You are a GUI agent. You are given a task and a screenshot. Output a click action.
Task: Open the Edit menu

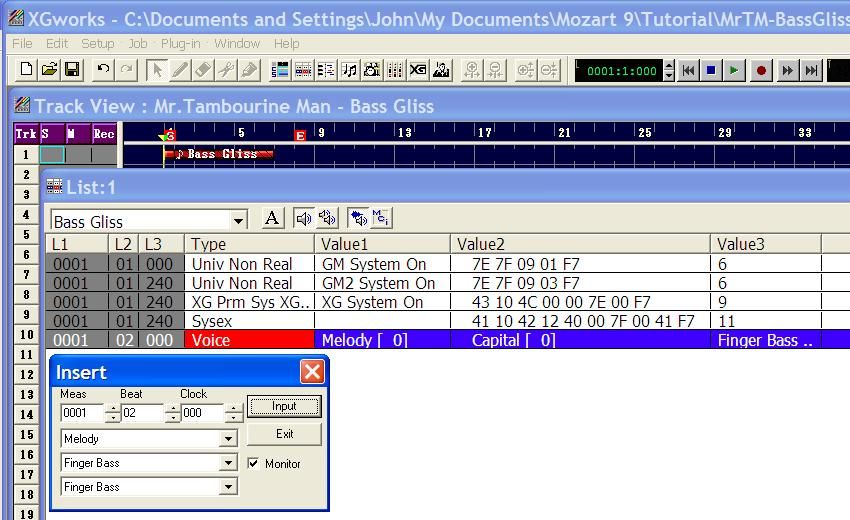(x=57, y=43)
